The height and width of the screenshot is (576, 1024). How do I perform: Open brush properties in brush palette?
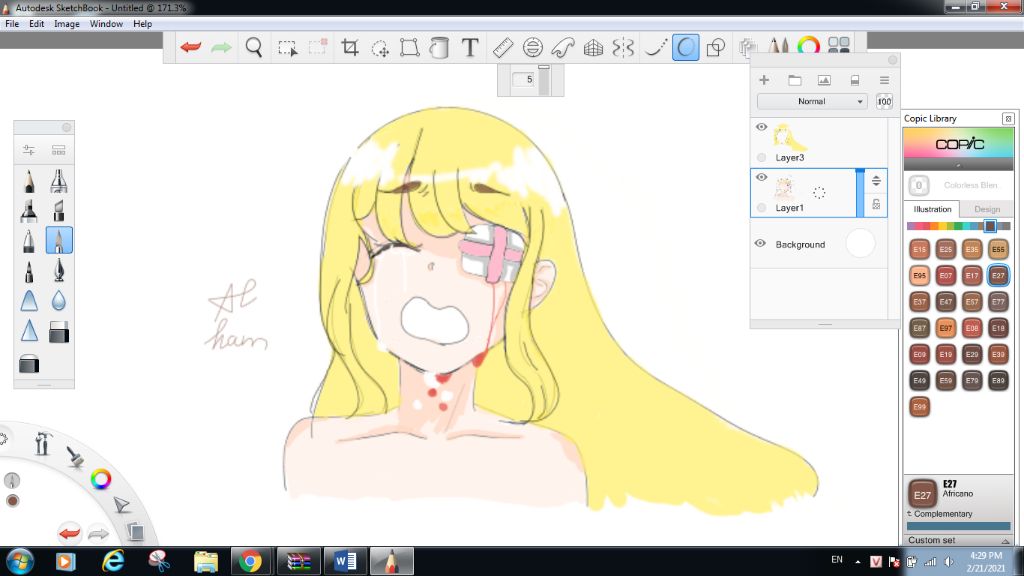(29, 150)
